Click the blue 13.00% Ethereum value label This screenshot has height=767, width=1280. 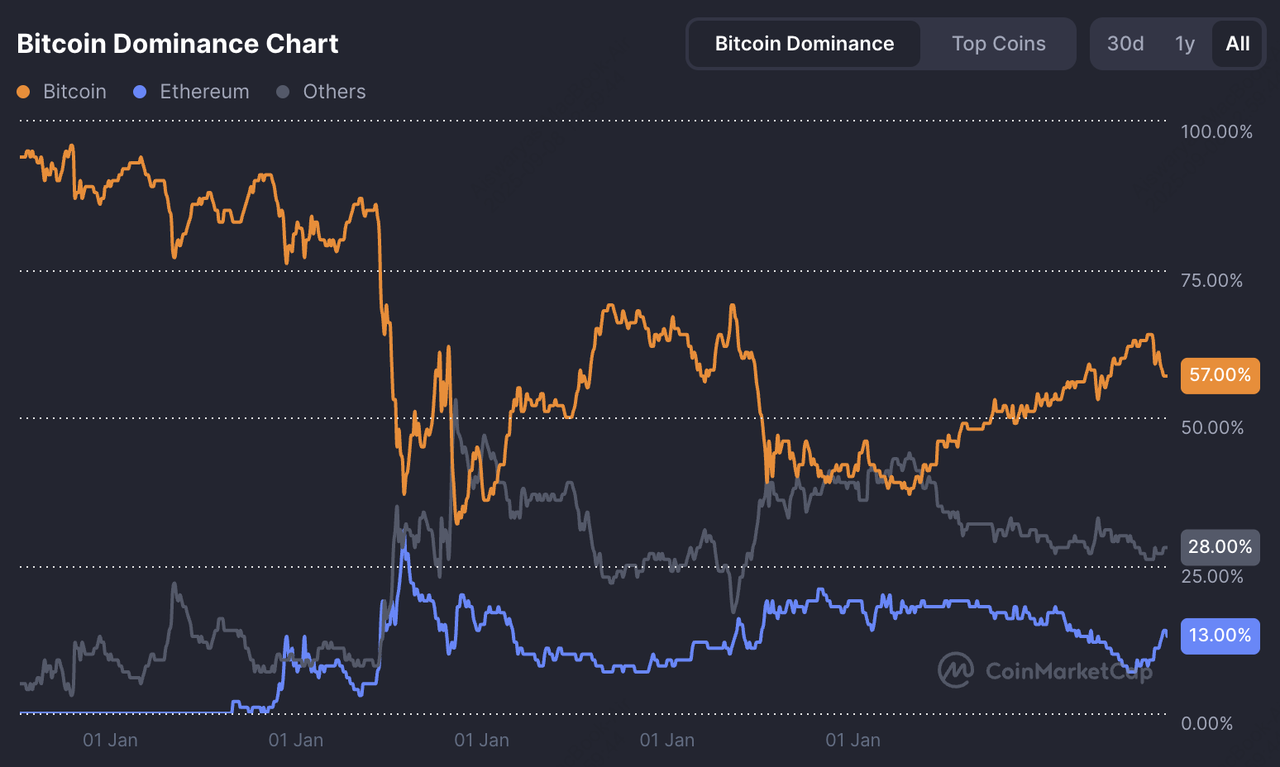point(1220,636)
